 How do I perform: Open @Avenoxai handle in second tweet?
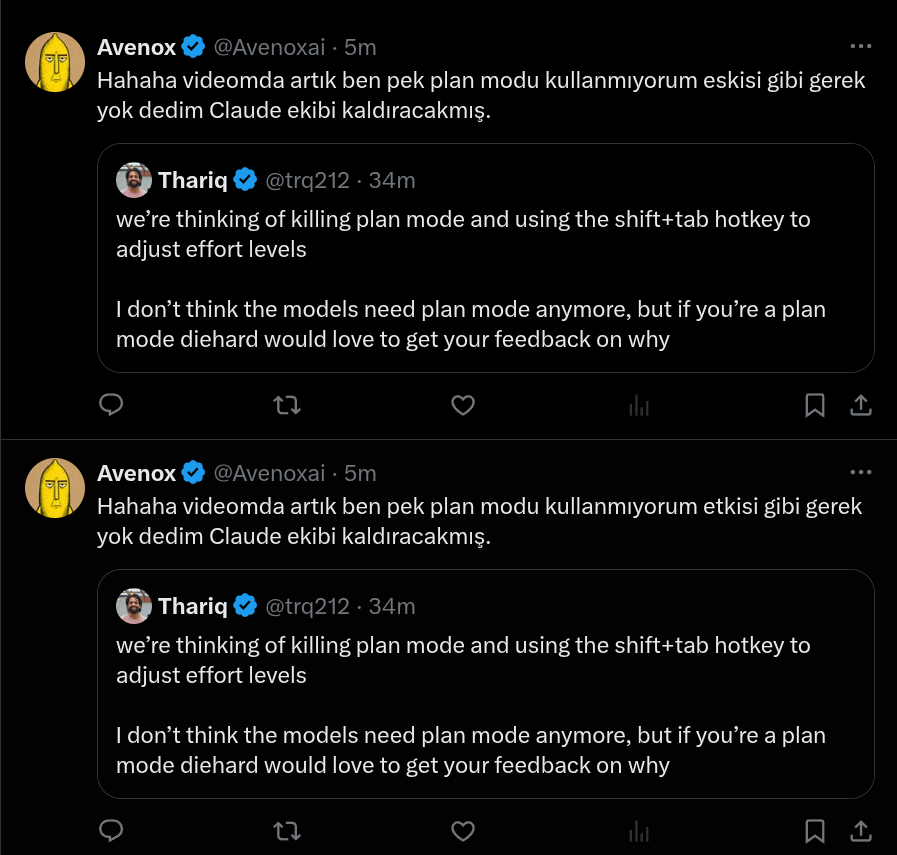(269, 474)
